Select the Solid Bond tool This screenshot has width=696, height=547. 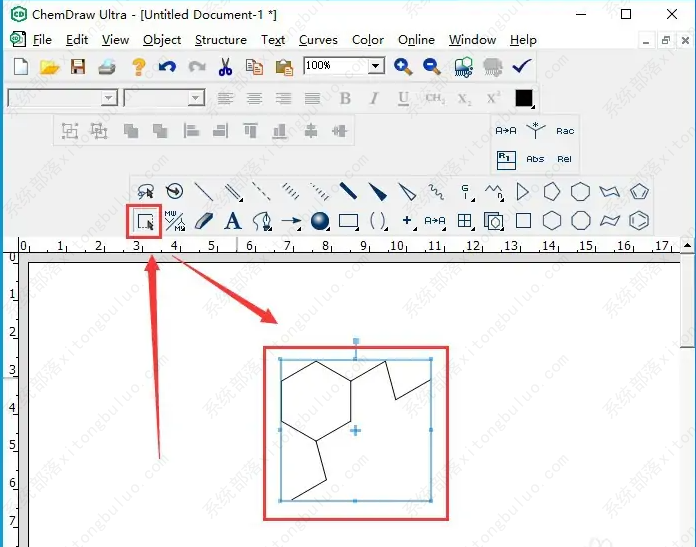(x=203, y=192)
